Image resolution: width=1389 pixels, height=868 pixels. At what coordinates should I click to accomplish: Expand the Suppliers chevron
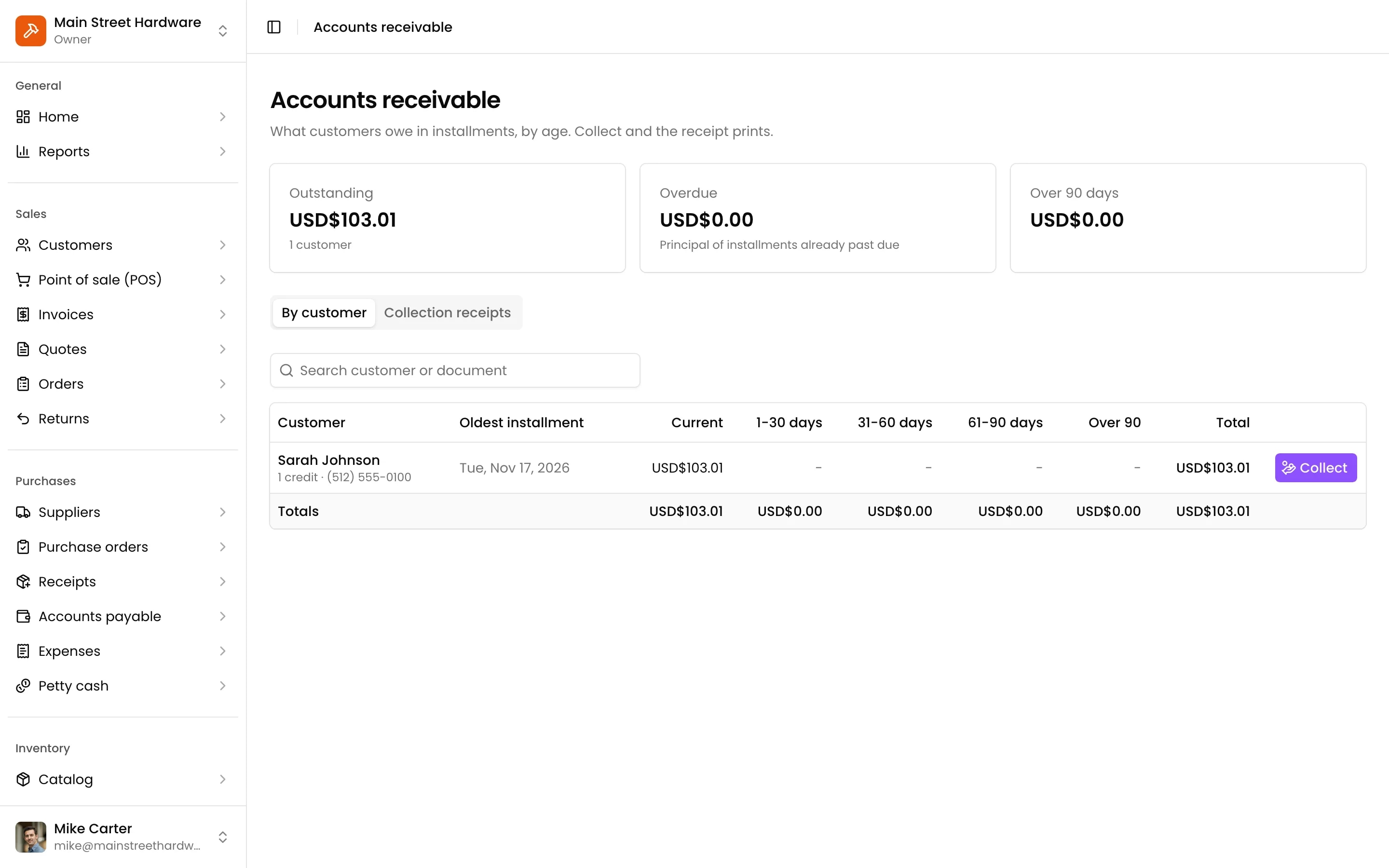click(x=223, y=512)
